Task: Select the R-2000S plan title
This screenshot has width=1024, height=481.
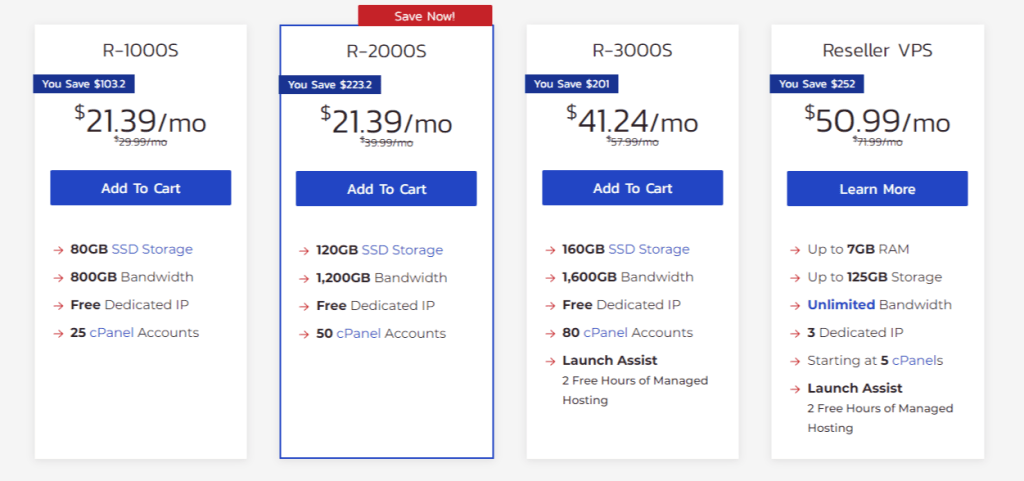Action: click(x=386, y=51)
